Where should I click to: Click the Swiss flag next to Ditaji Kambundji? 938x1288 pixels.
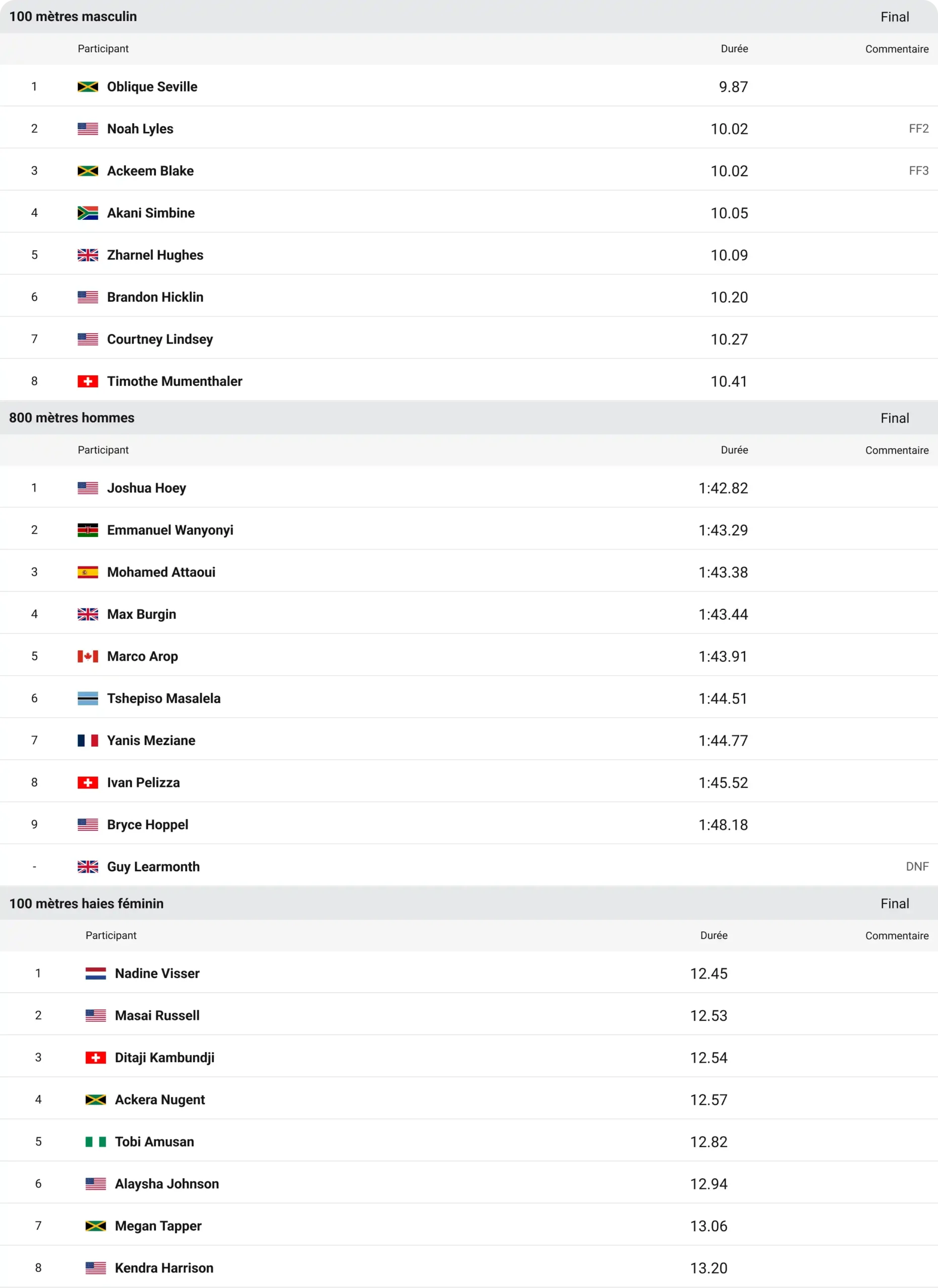[96, 1058]
